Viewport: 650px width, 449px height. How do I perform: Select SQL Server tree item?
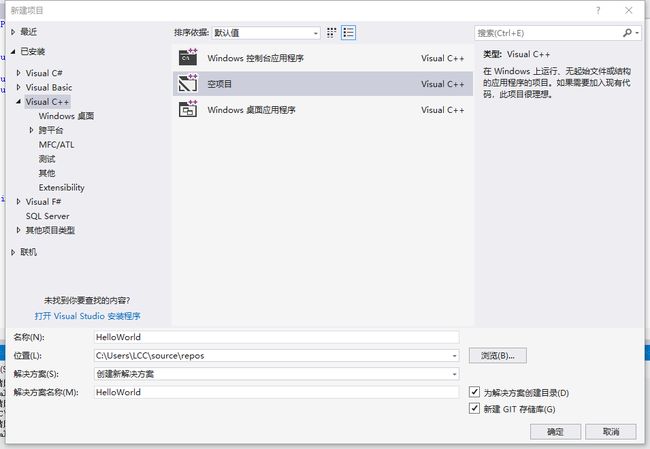(x=47, y=216)
